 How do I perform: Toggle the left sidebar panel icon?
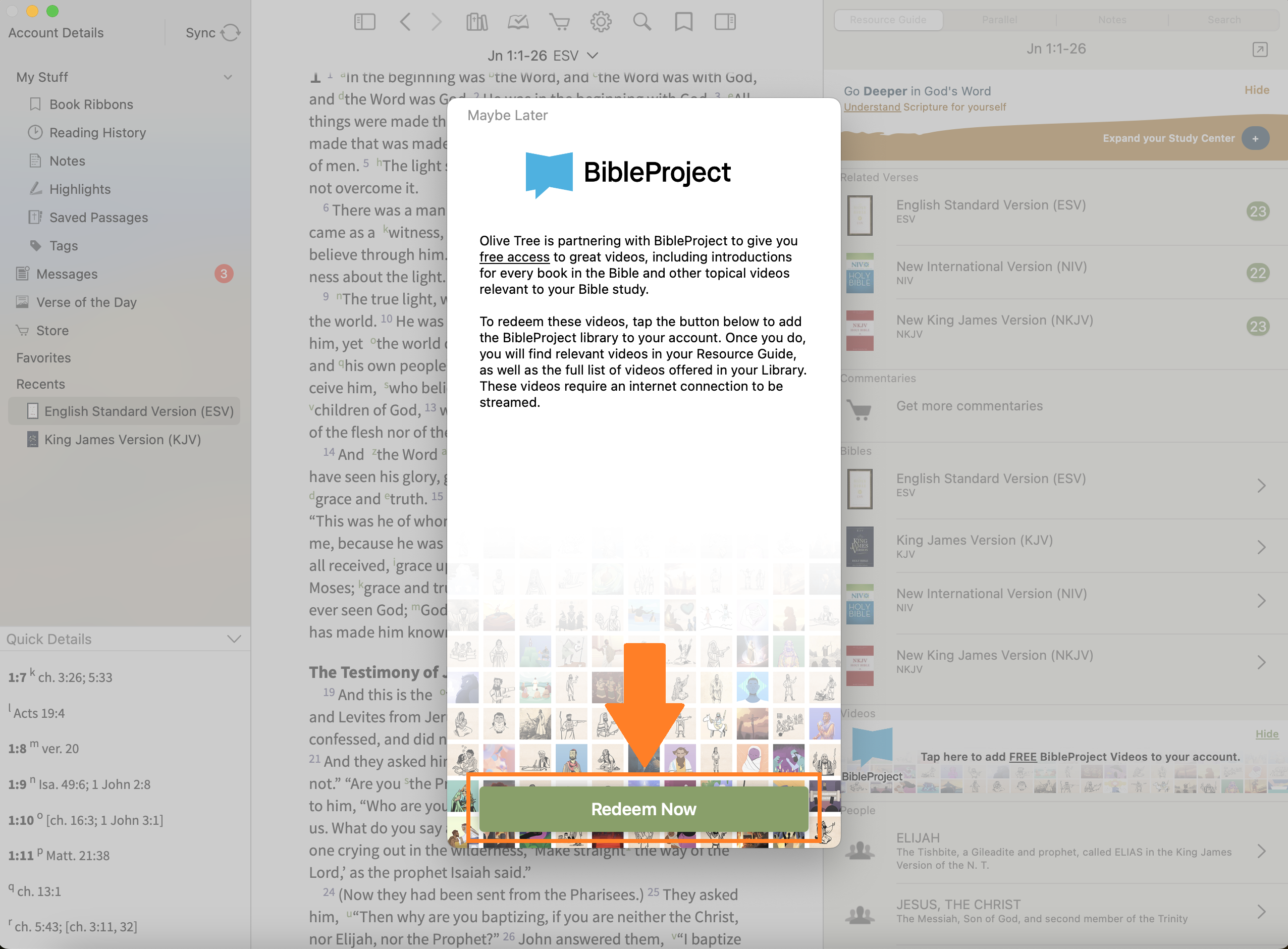click(x=364, y=22)
